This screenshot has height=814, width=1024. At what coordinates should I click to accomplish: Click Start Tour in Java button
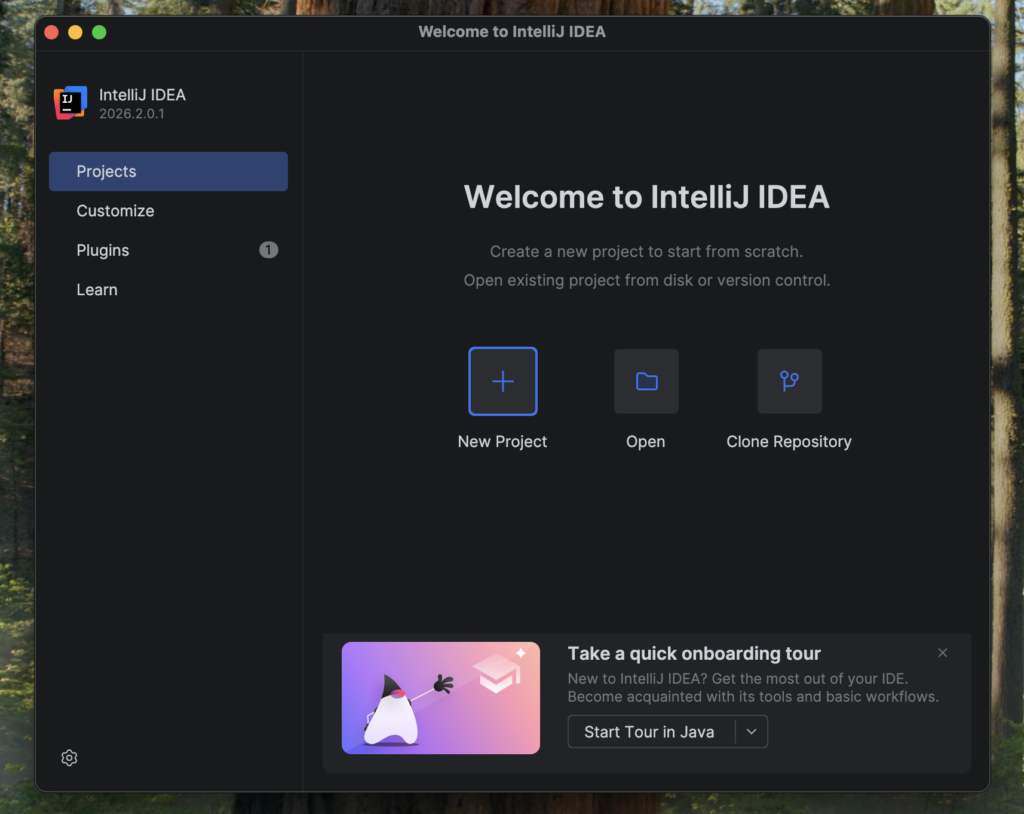(651, 732)
